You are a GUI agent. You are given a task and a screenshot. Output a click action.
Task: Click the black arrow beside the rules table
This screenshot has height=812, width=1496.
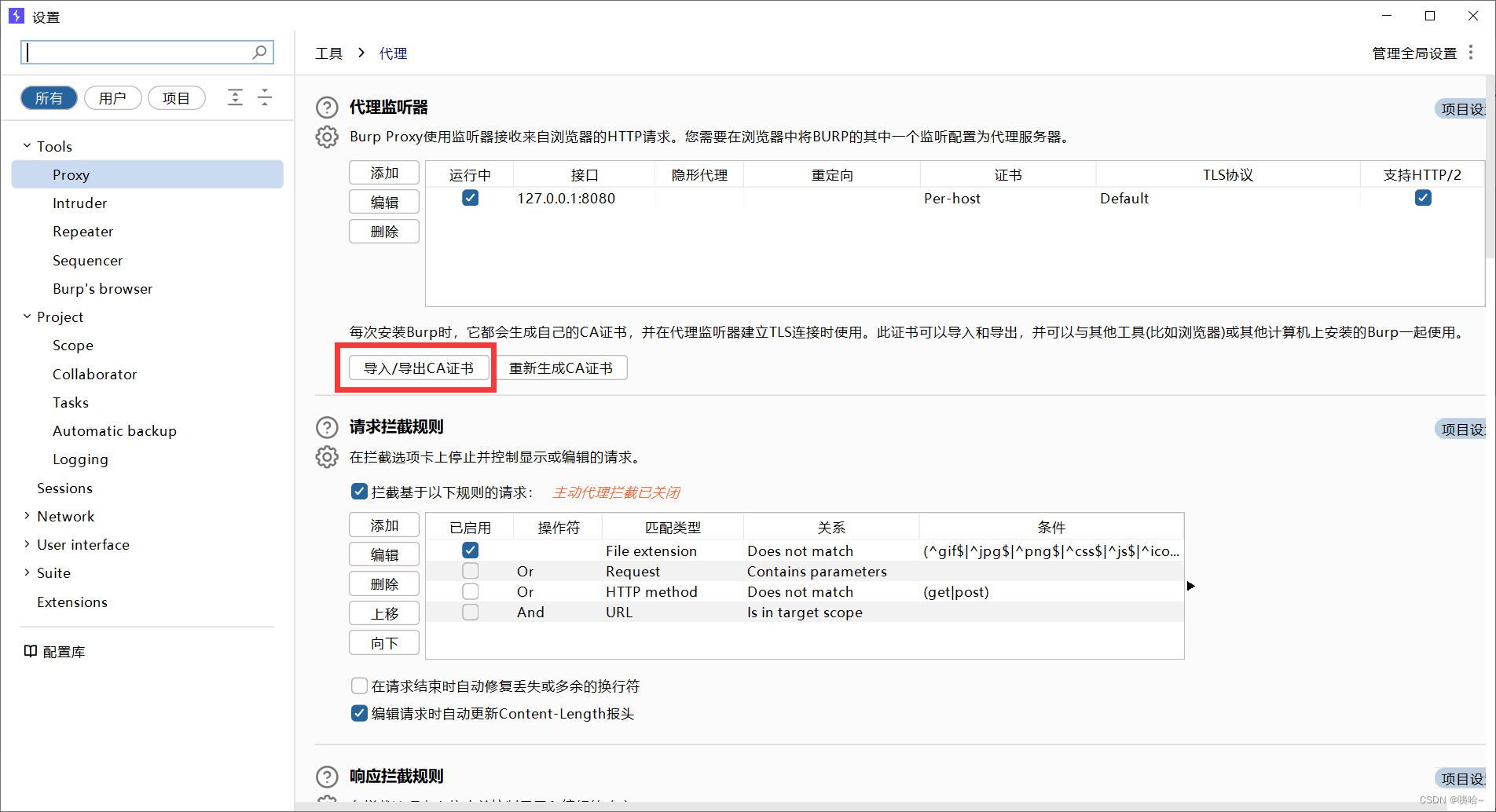tap(1191, 586)
